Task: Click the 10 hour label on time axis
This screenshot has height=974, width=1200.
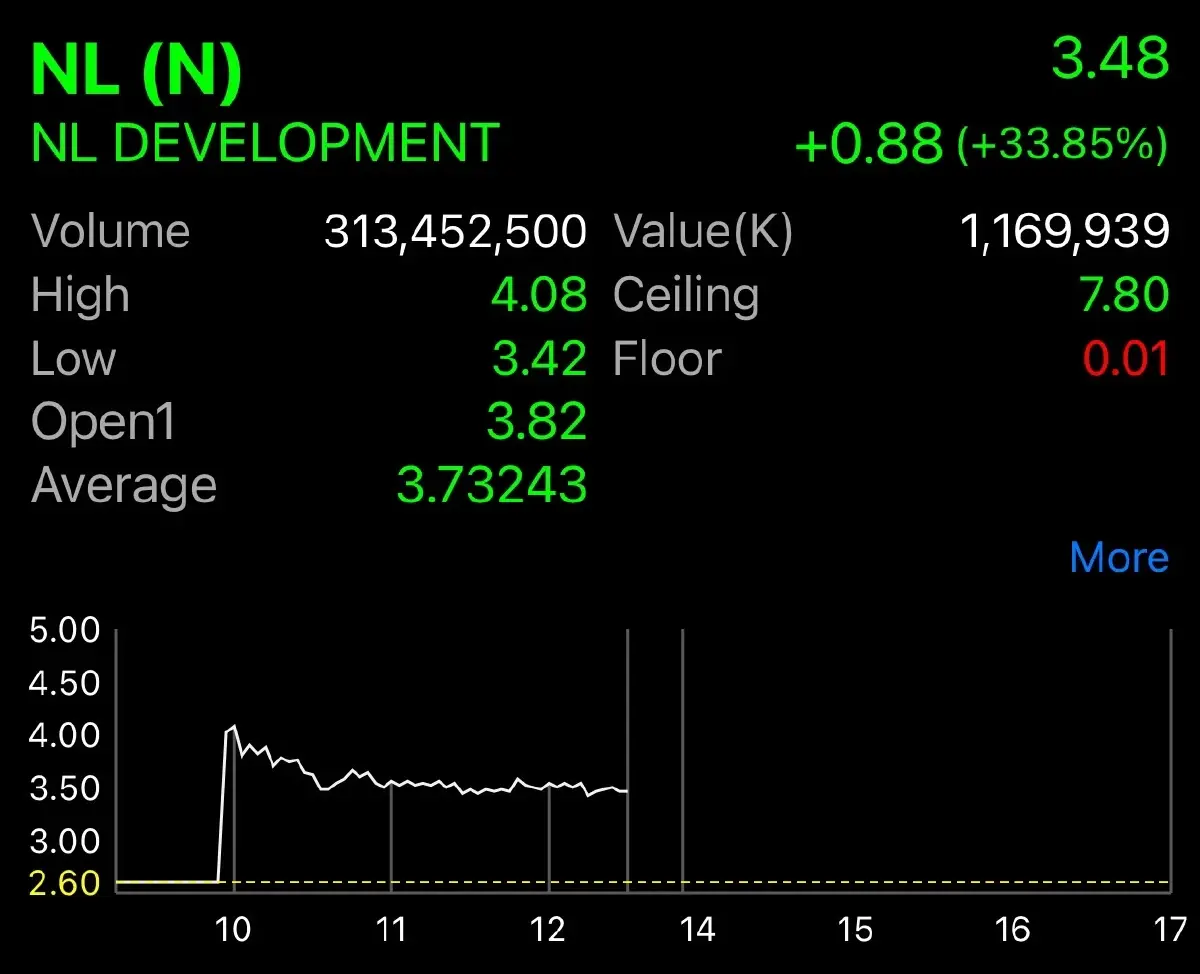Action: (x=233, y=930)
